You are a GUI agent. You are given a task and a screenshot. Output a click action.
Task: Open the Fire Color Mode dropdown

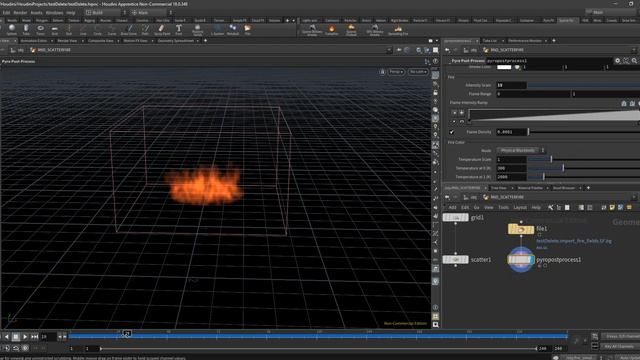tap(520, 150)
